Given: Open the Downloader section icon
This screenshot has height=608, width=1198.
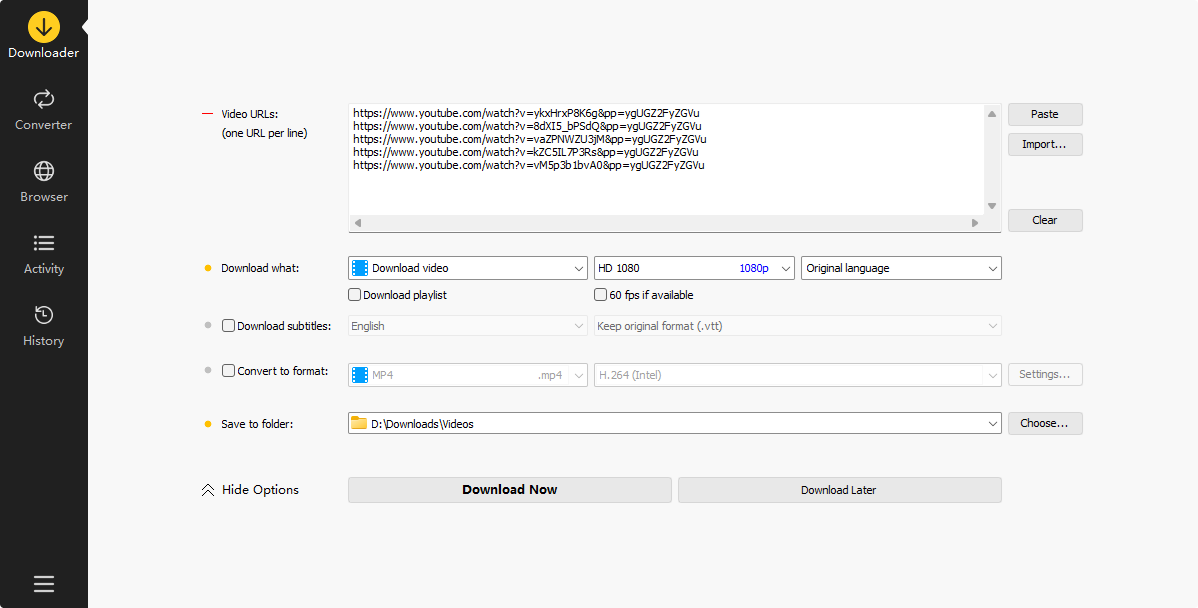Looking at the screenshot, I should [44, 27].
